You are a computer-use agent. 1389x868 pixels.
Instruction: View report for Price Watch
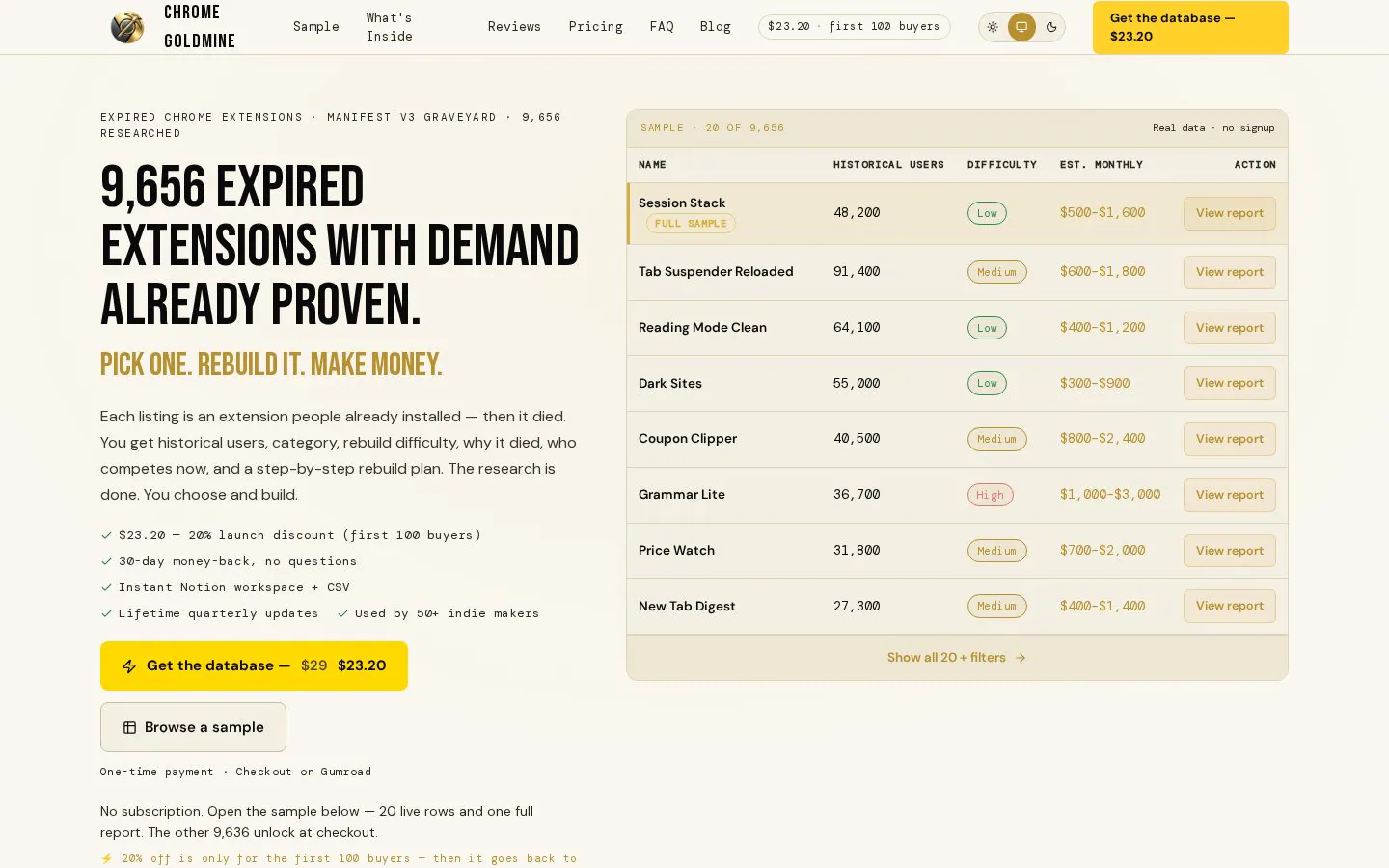point(1229,551)
